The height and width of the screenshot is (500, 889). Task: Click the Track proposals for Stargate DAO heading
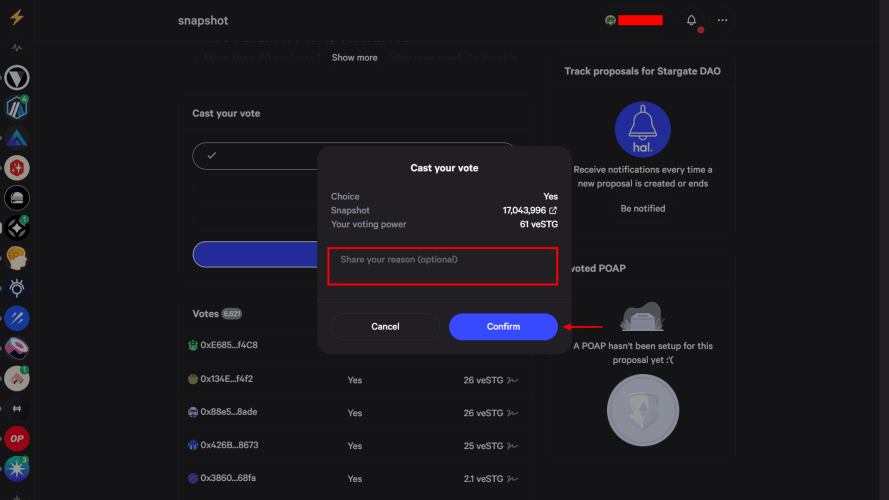[x=642, y=71]
